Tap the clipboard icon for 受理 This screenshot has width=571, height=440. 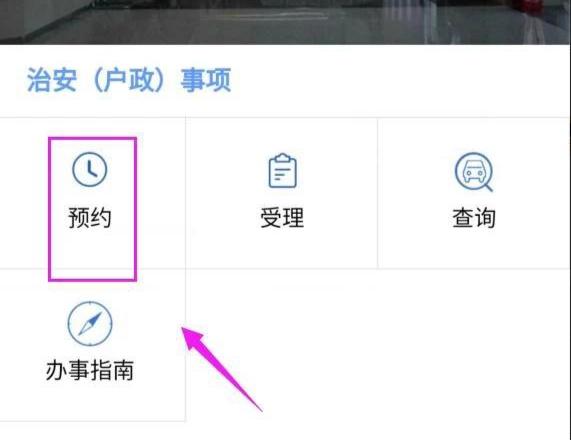tap(283, 171)
